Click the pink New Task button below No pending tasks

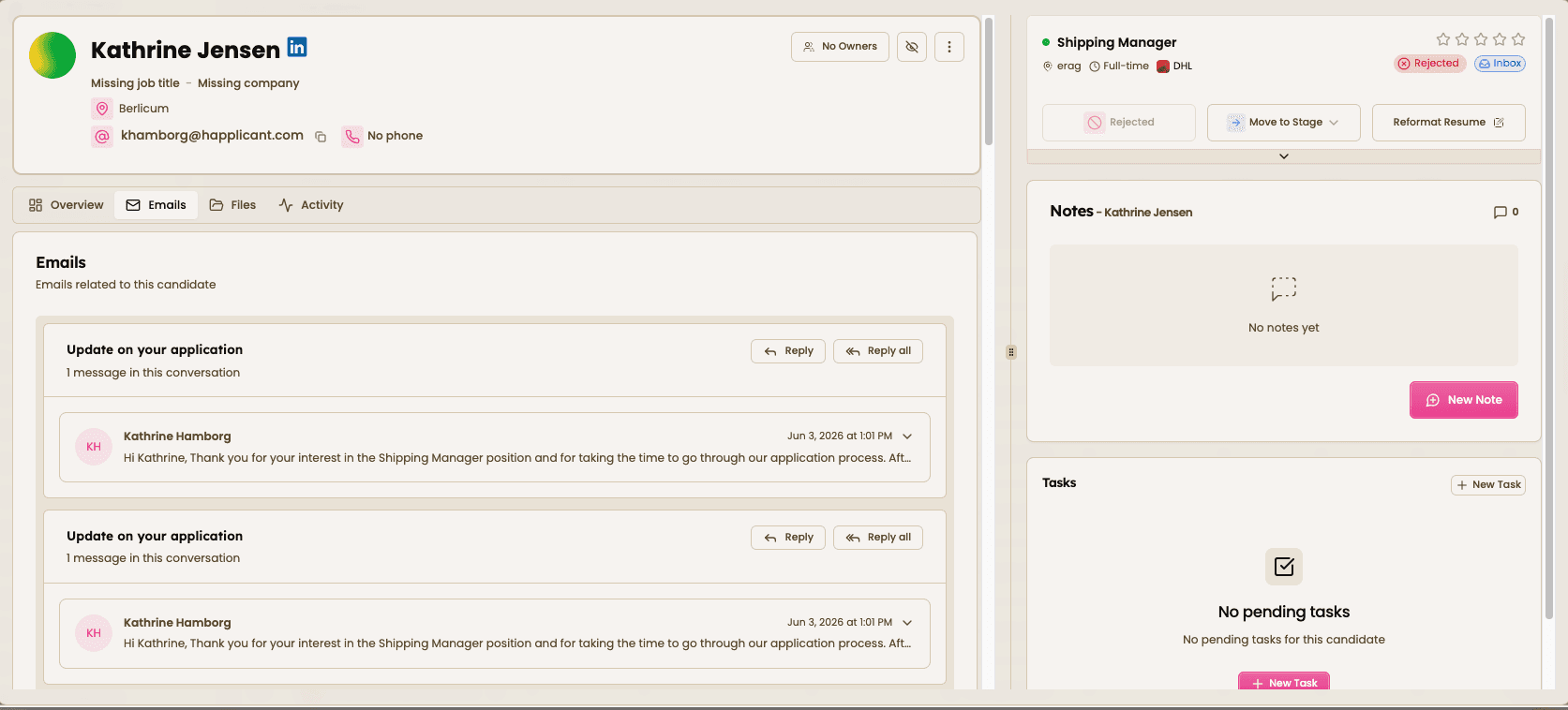tap(1284, 682)
